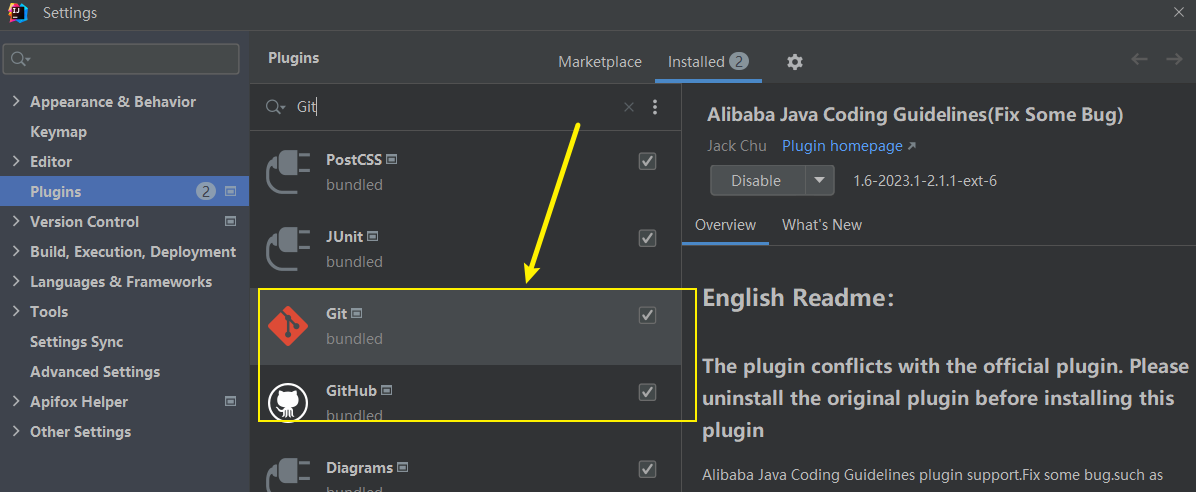Image resolution: width=1196 pixels, height=492 pixels.
Task: Click the small icon beside PostCSS name
Action: [x=392, y=159]
